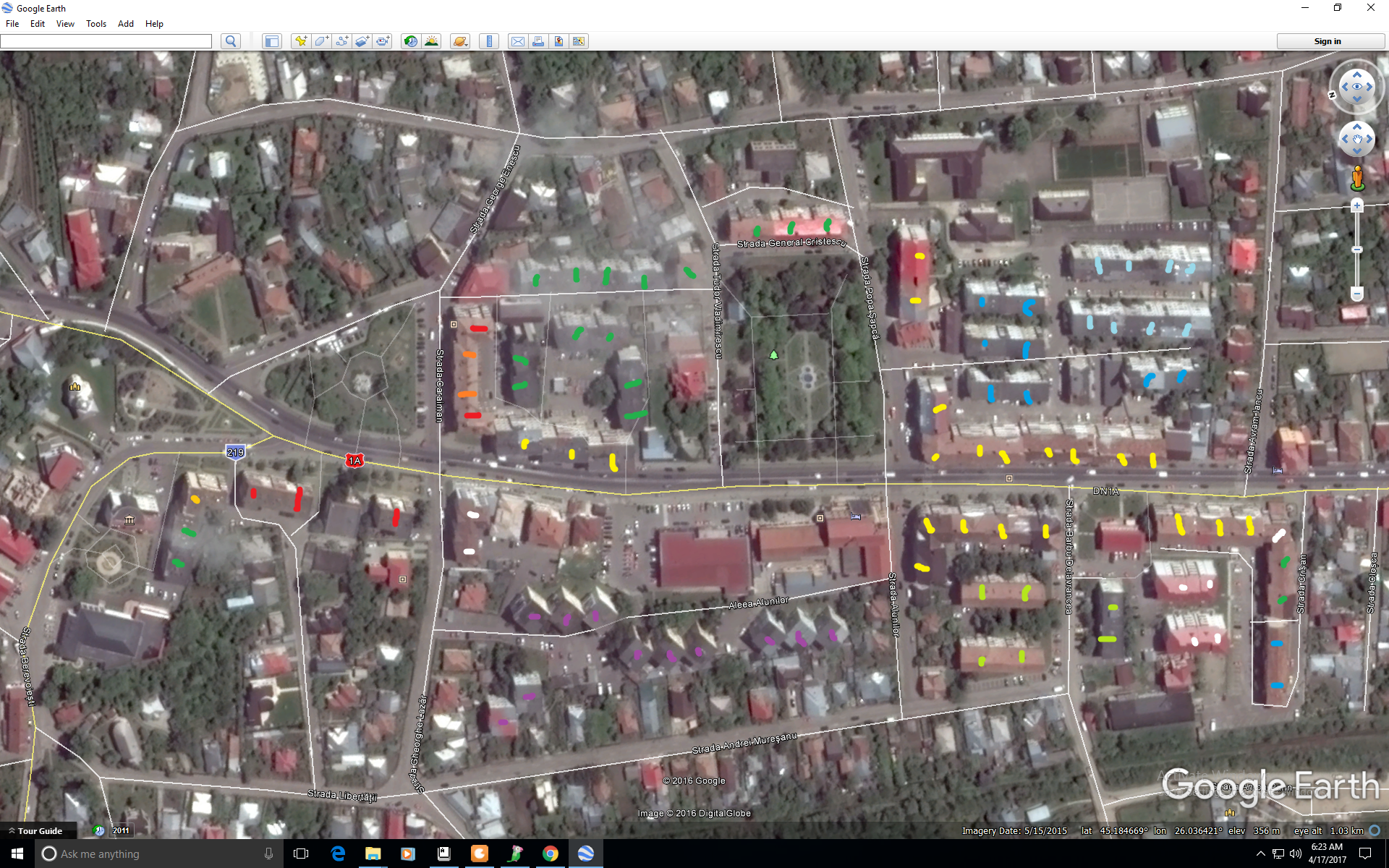Toggle the sidebar panel visibility
The image size is (1389, 868).
(272, 41)
